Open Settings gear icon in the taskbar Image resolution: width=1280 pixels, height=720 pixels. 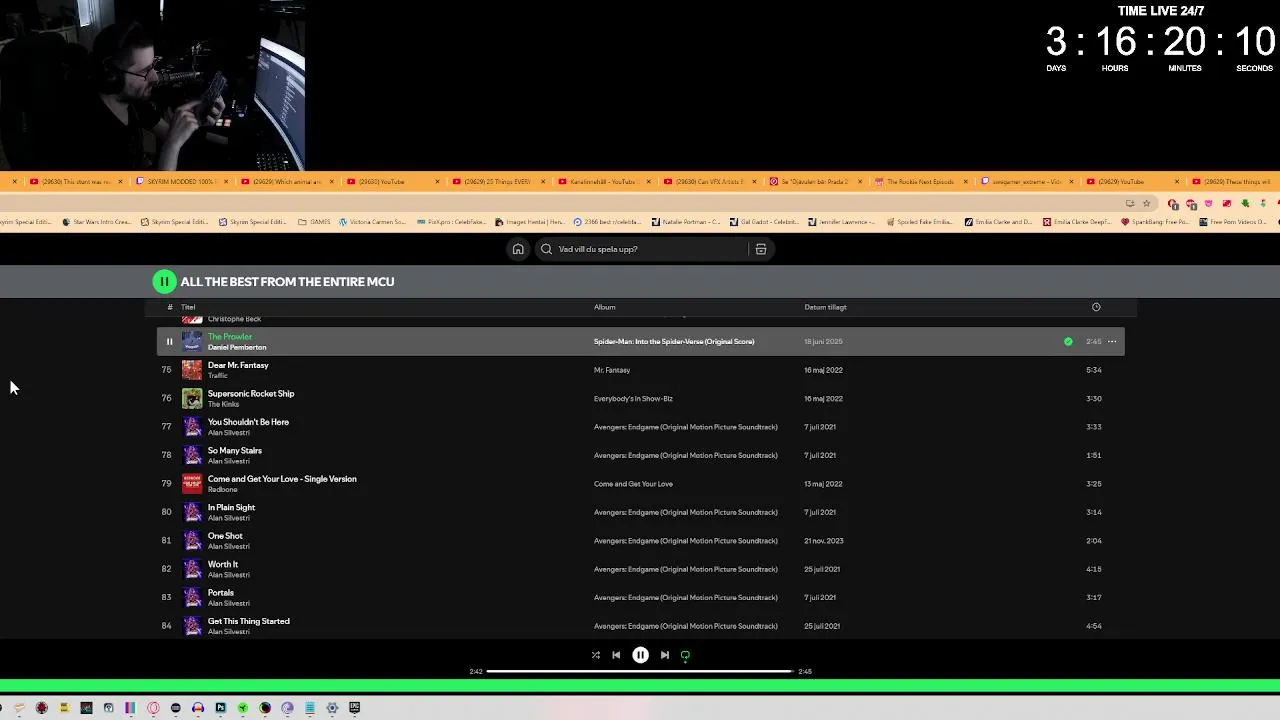pos(332,708)
